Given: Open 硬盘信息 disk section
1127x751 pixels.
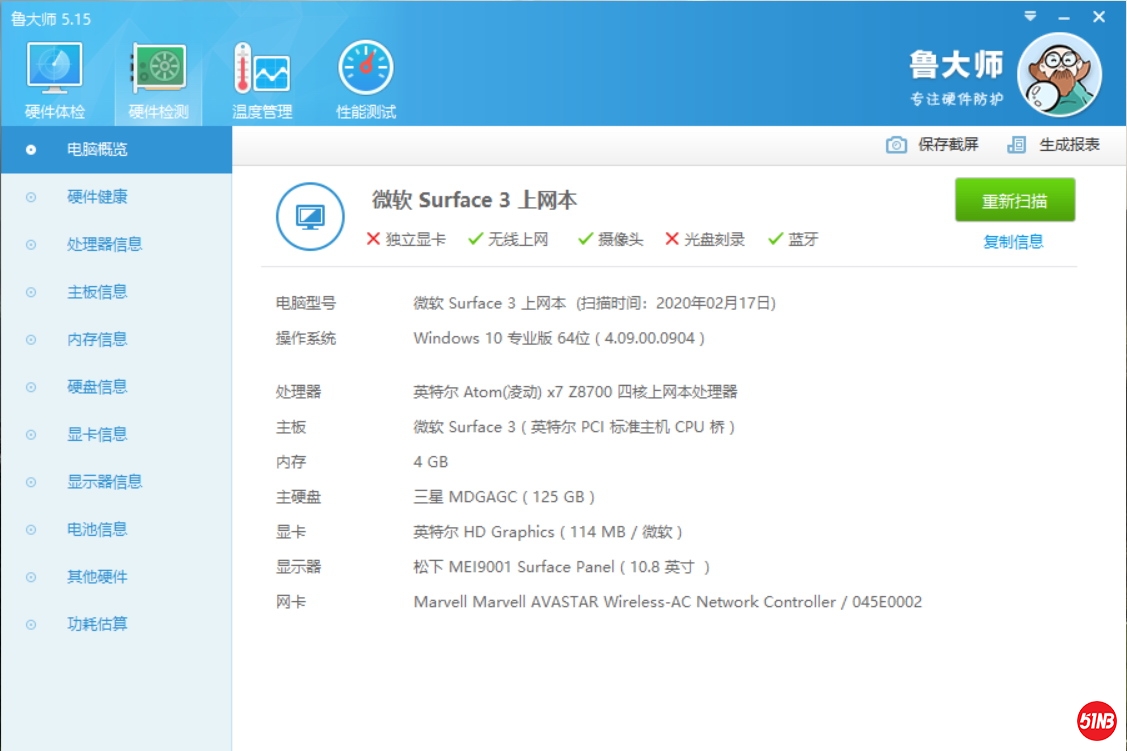Looking at the screenshot, I should 97,387.
